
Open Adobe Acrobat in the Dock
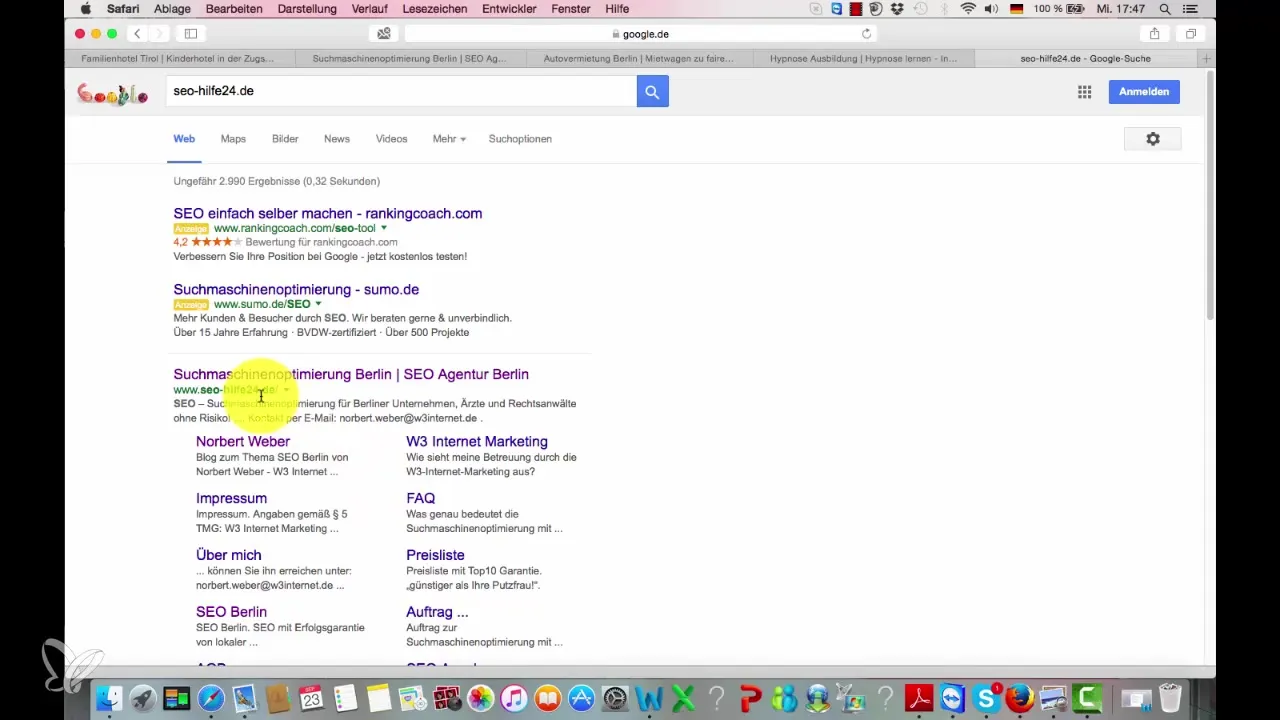pyautogui.click(x=919, y=698)
